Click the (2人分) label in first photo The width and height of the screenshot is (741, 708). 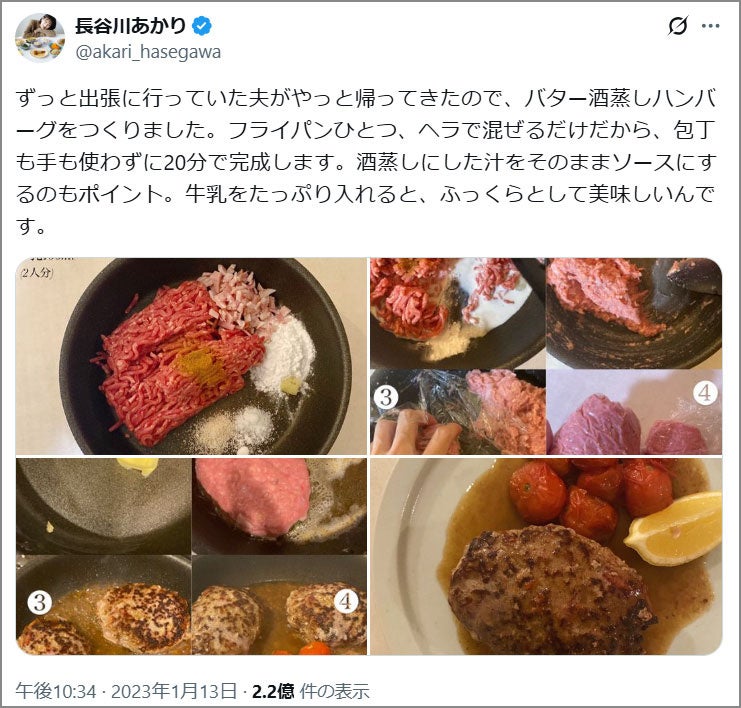pos(36,273)
